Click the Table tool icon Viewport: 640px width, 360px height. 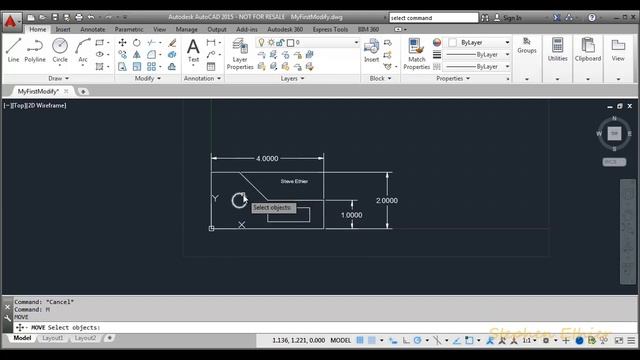pyautogui.click(x=211, y=67)
